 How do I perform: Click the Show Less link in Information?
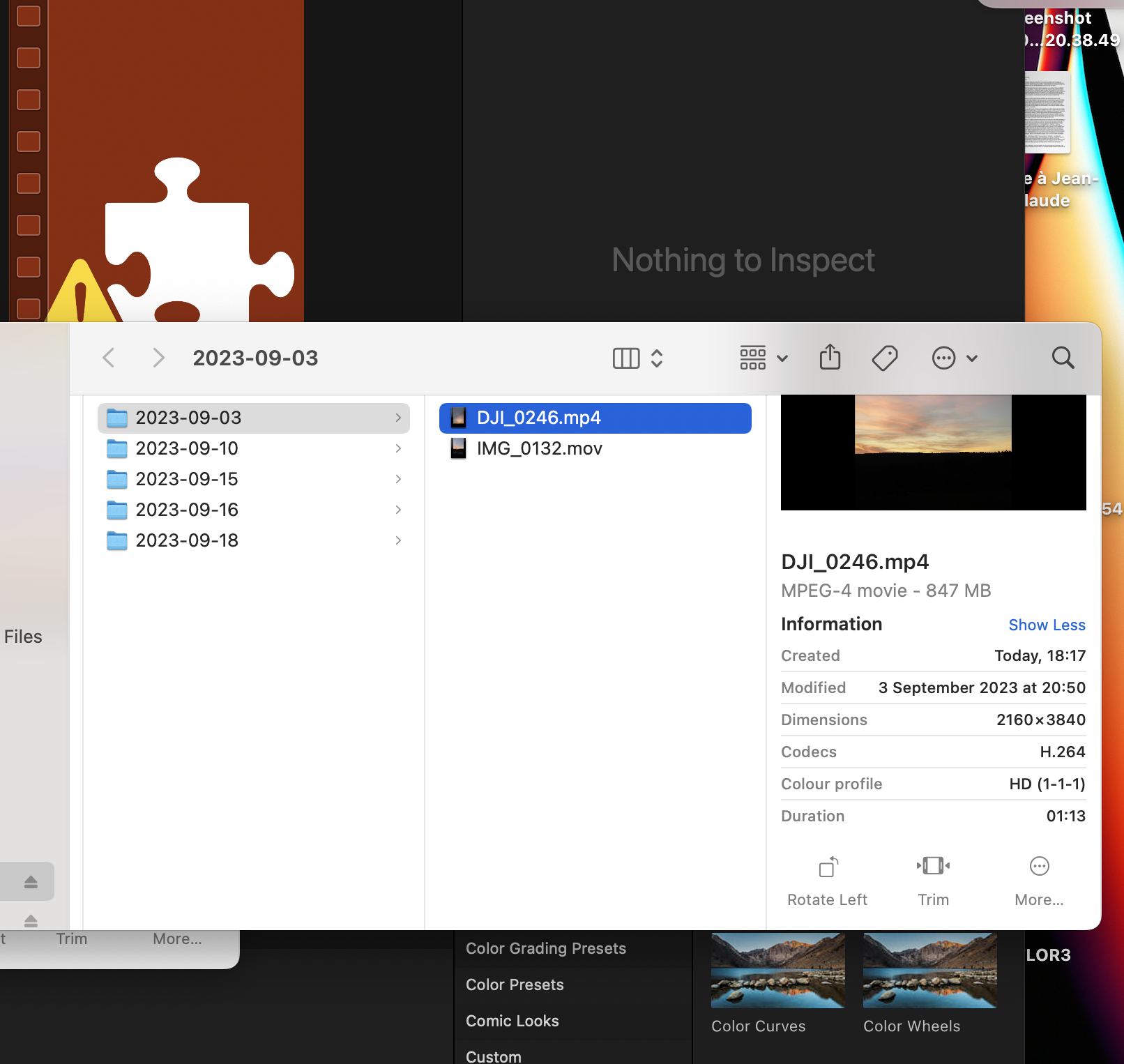tap(1047, 625)
